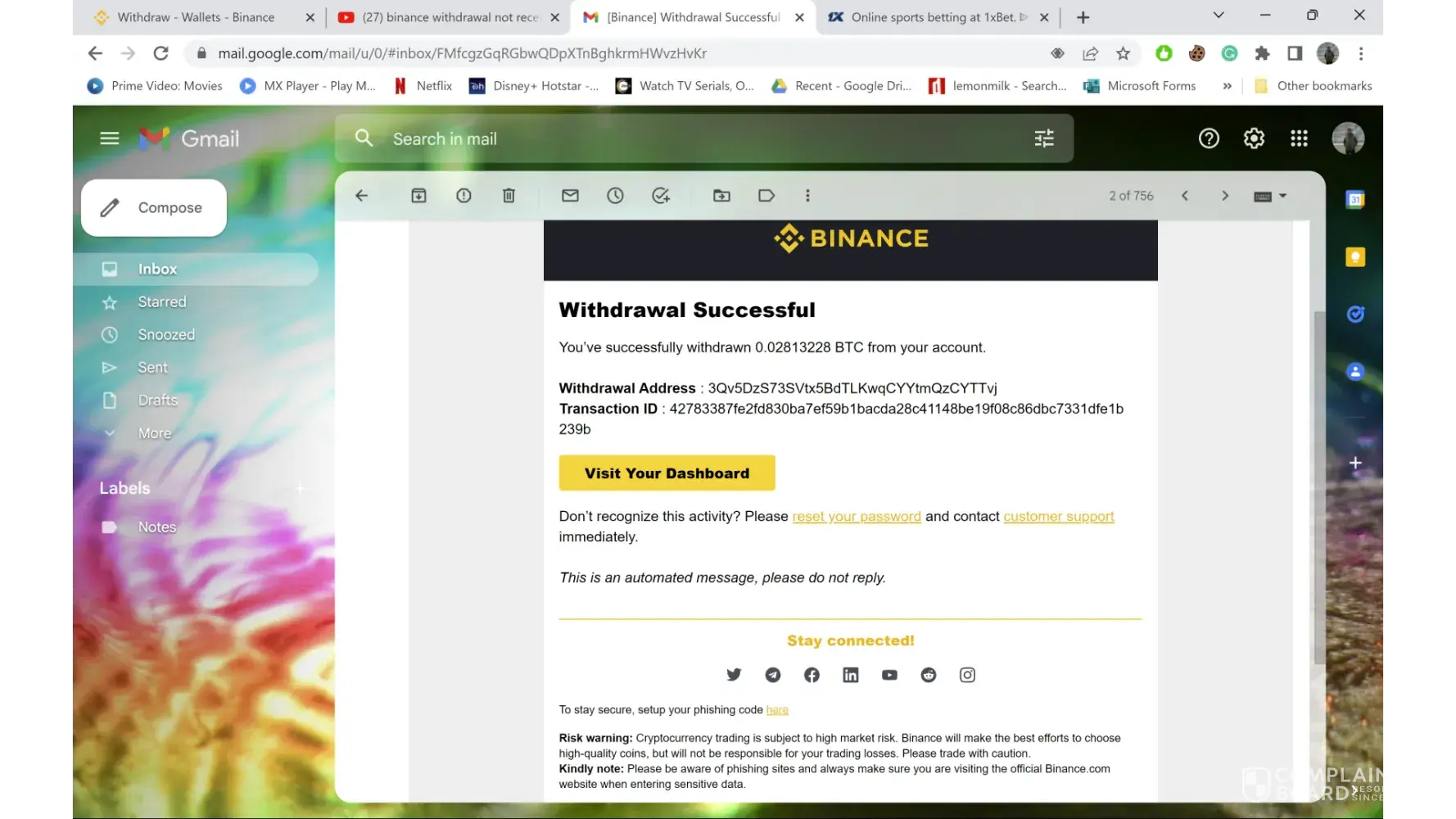
Task: Toggle the Chrome side panel
Action: (x=1295, y=54)
